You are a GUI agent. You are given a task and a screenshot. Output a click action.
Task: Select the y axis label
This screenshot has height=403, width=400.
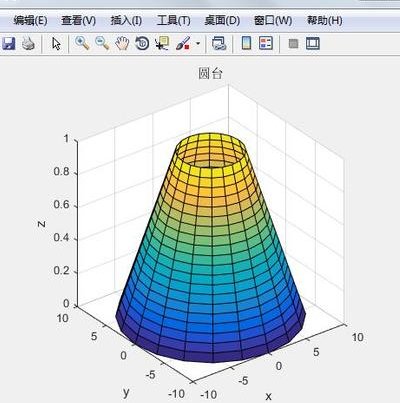point(126,392)
